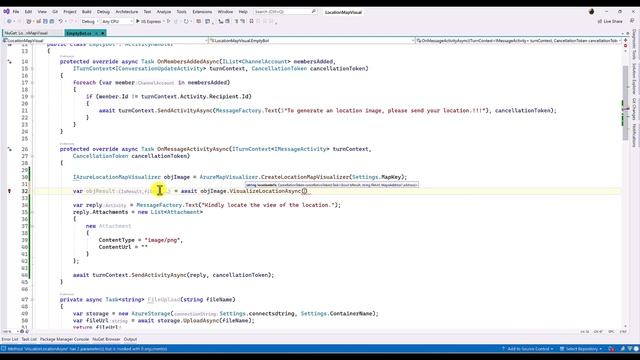640x360 pixels.
Task: Click the restart/refresh toolbar icon
Action: click(186, 21)
